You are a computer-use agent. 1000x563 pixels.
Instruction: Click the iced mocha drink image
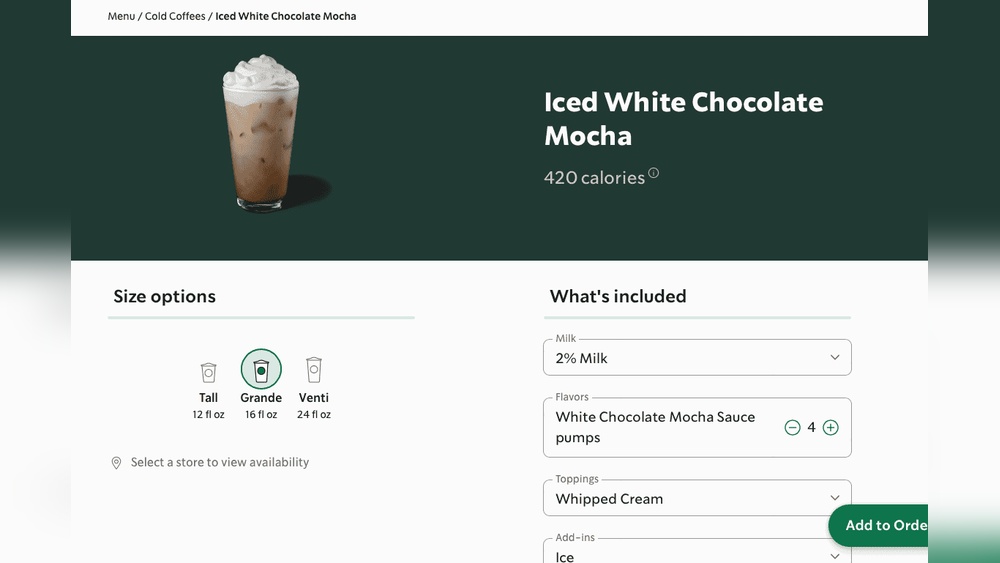[261, 133]
